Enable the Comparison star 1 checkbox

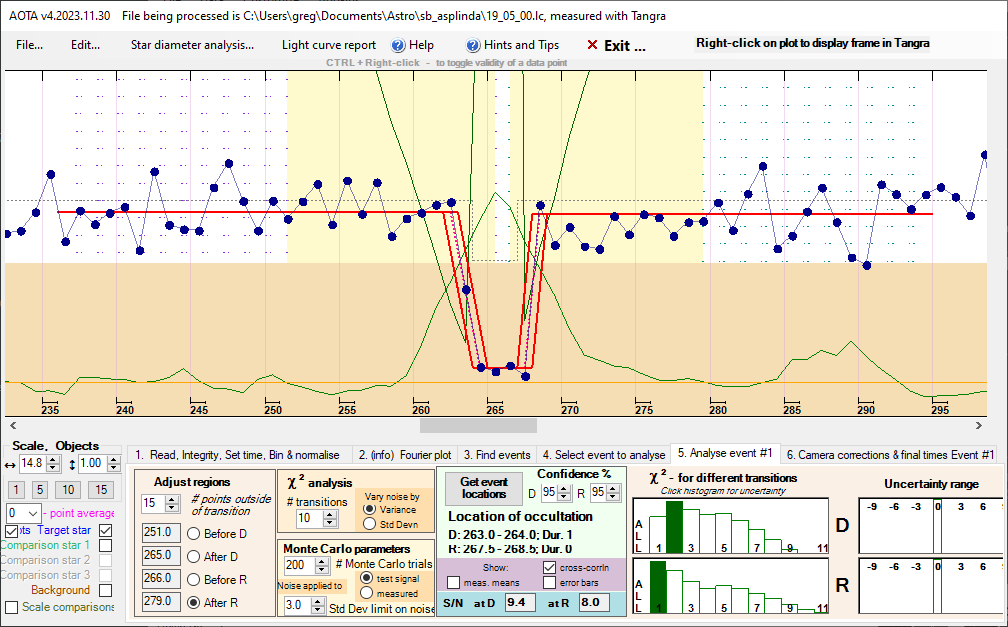click(105, 545)
